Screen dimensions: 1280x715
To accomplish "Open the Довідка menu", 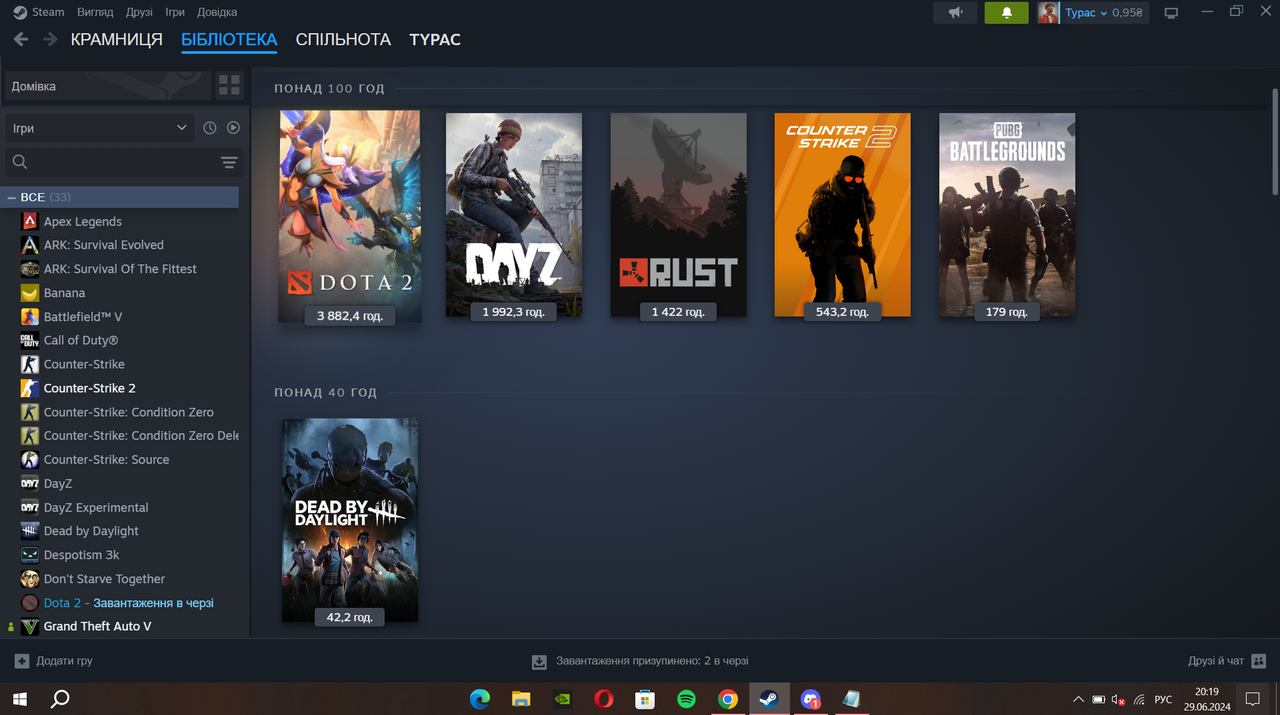I will [x=217, y=12].
